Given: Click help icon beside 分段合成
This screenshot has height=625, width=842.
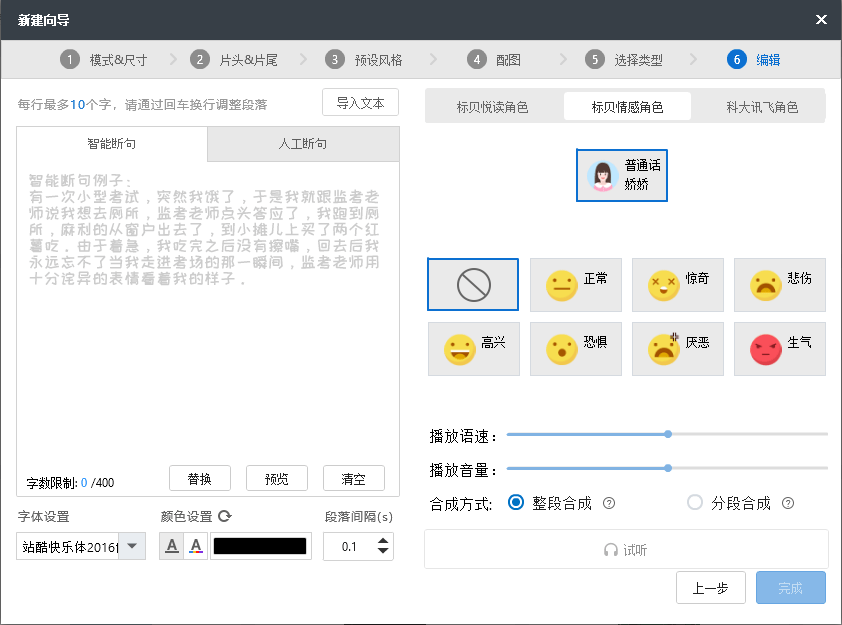Looking at the screenshot, I should click(x=788, y=503).
